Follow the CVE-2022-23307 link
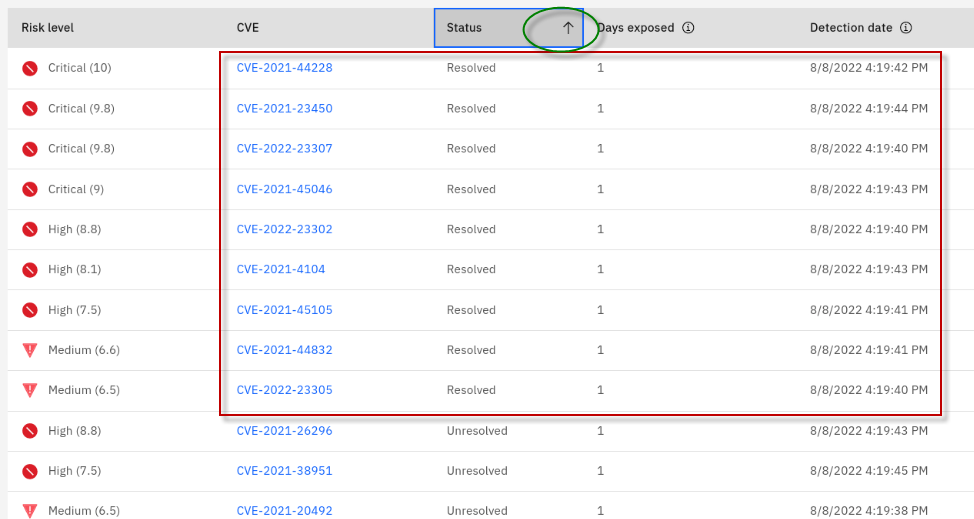The image size is (974, 519). tap(284, 149)
